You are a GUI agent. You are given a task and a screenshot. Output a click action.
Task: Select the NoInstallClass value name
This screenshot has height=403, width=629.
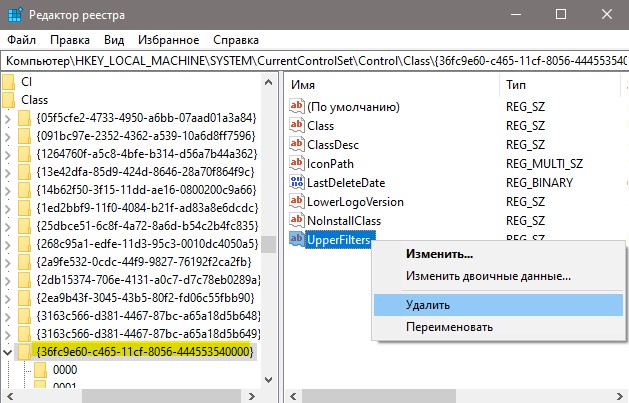(344, 221)
